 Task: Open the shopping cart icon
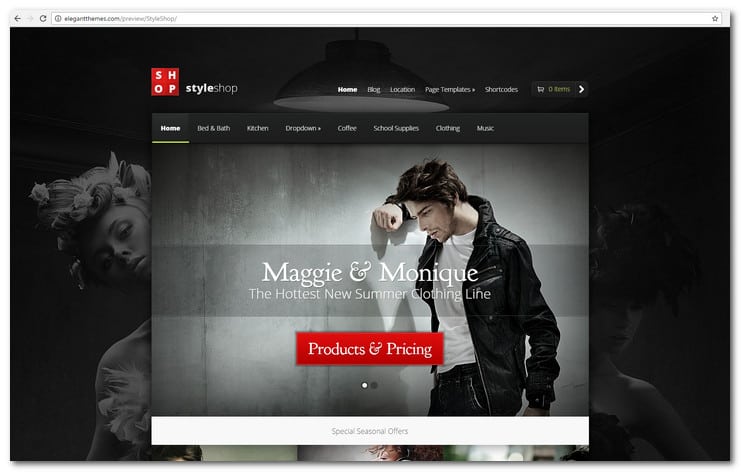pyautogui.click(x=540, y=89)
